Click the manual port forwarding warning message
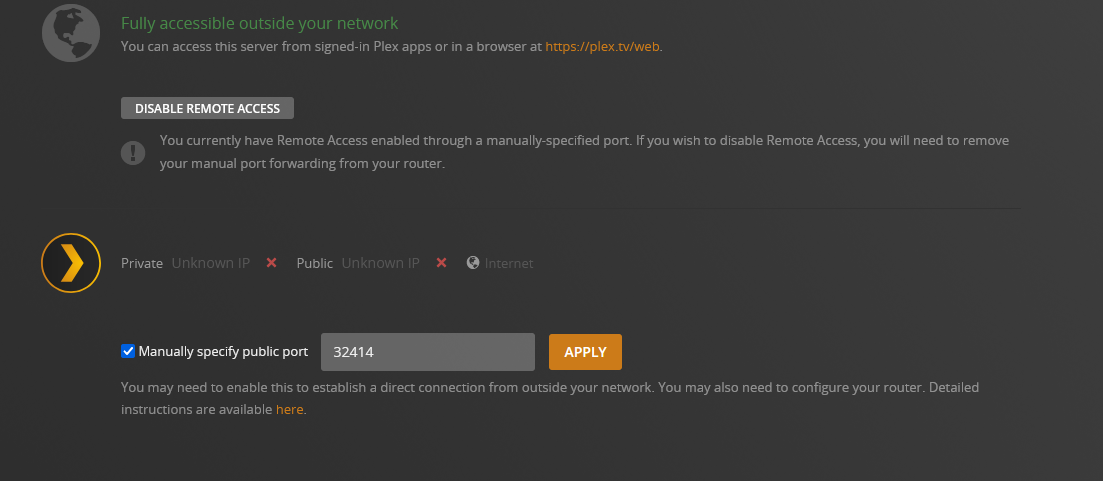The height and width of the screenshot is (481, 1103). (584, 153)
